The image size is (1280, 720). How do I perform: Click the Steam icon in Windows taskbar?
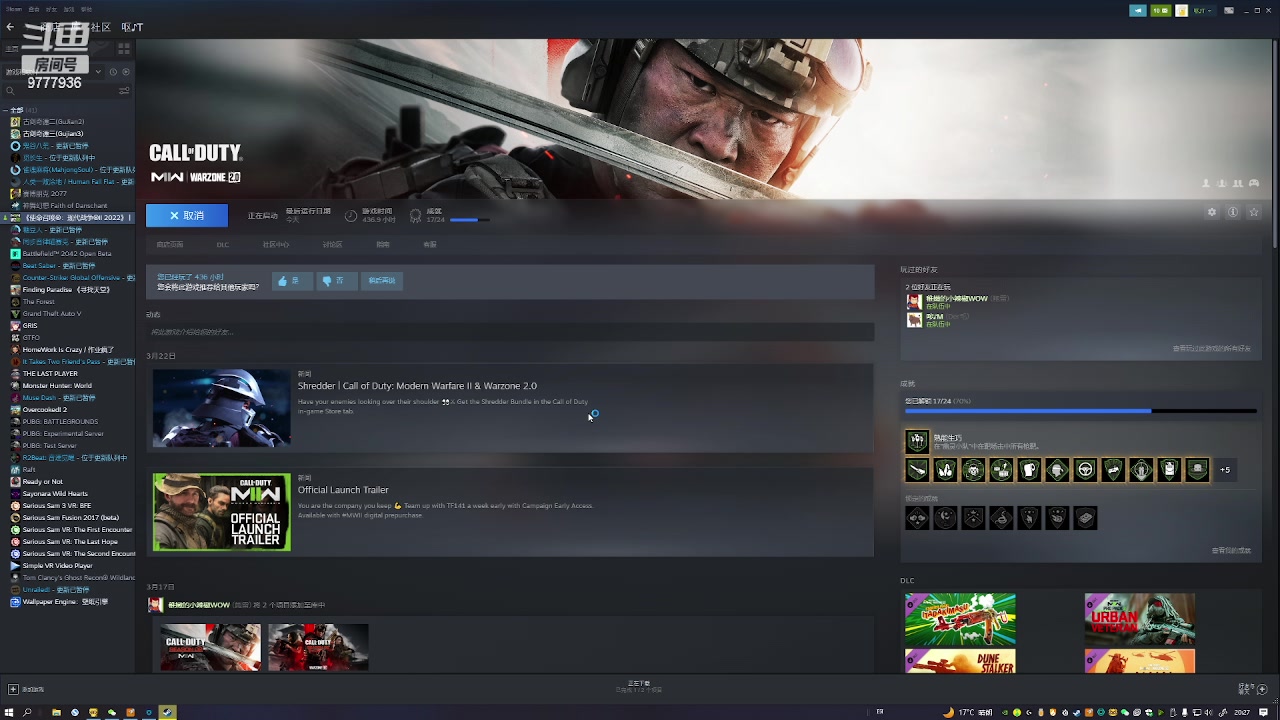coord(167,712)
